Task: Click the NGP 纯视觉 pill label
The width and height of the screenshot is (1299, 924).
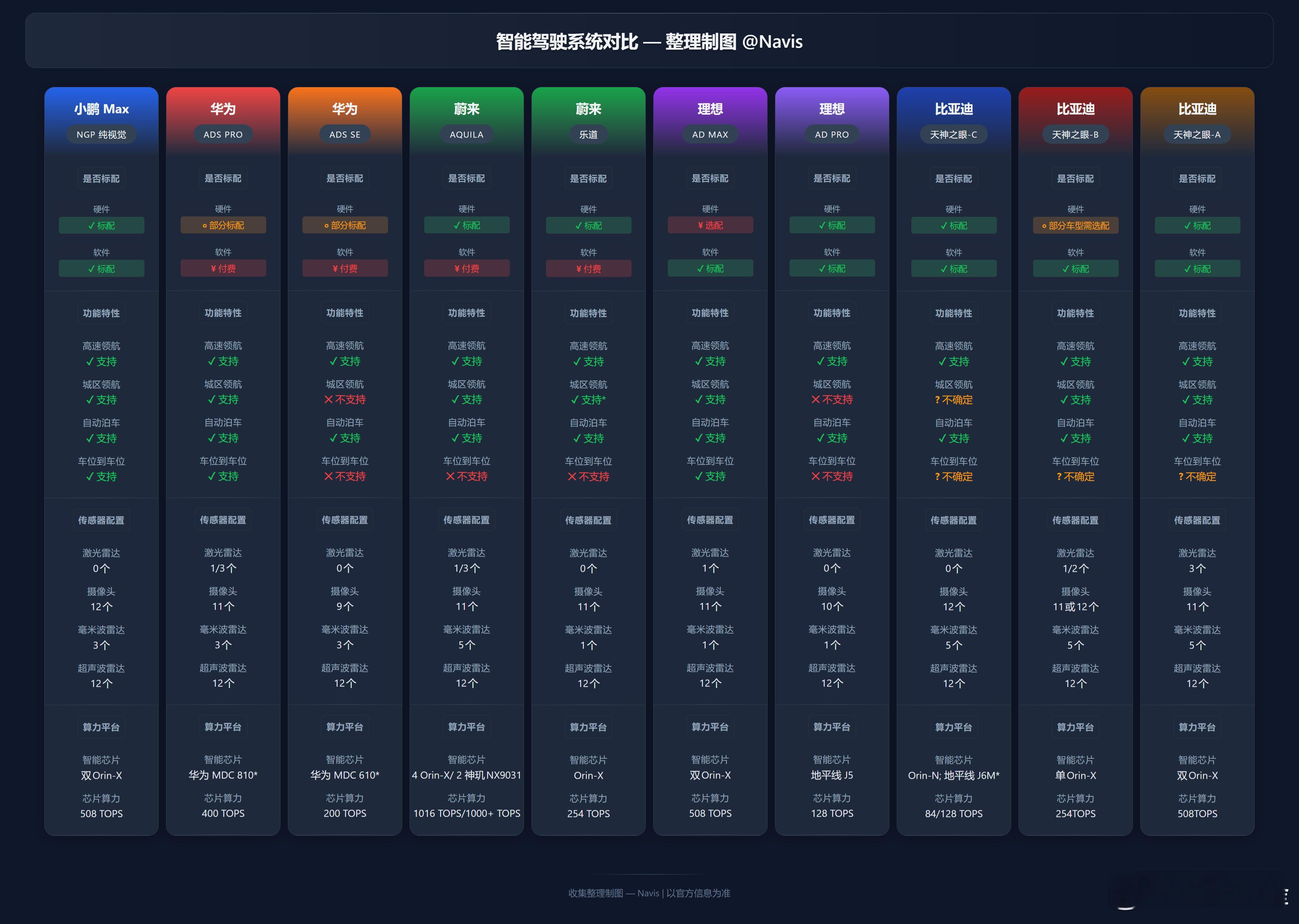Action: point(101,134)
